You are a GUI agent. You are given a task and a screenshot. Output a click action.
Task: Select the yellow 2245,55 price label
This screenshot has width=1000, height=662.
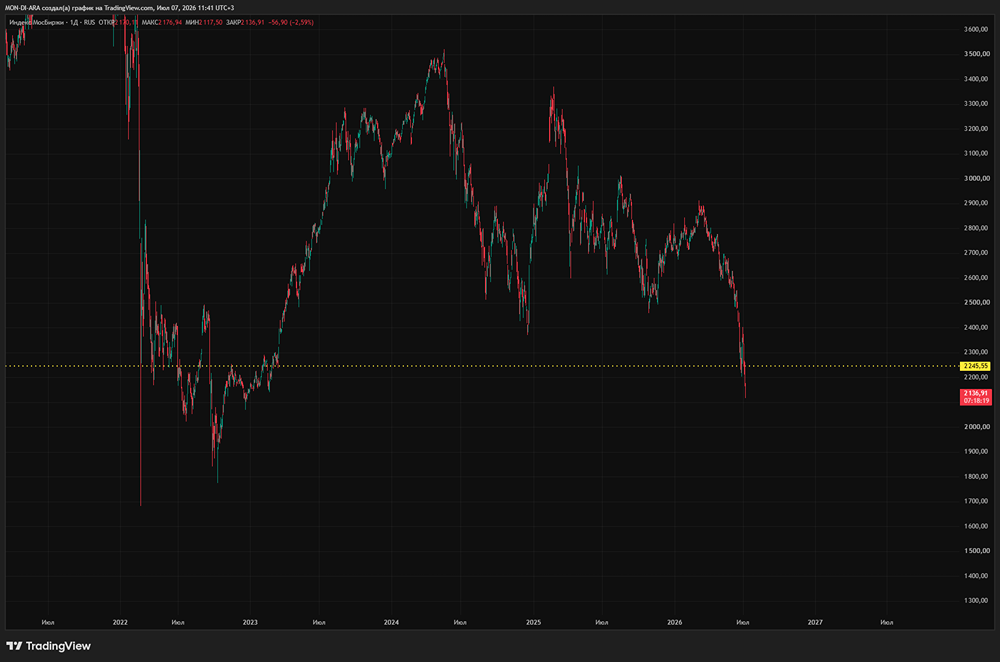pyautogui.click(x=976, y=366)
